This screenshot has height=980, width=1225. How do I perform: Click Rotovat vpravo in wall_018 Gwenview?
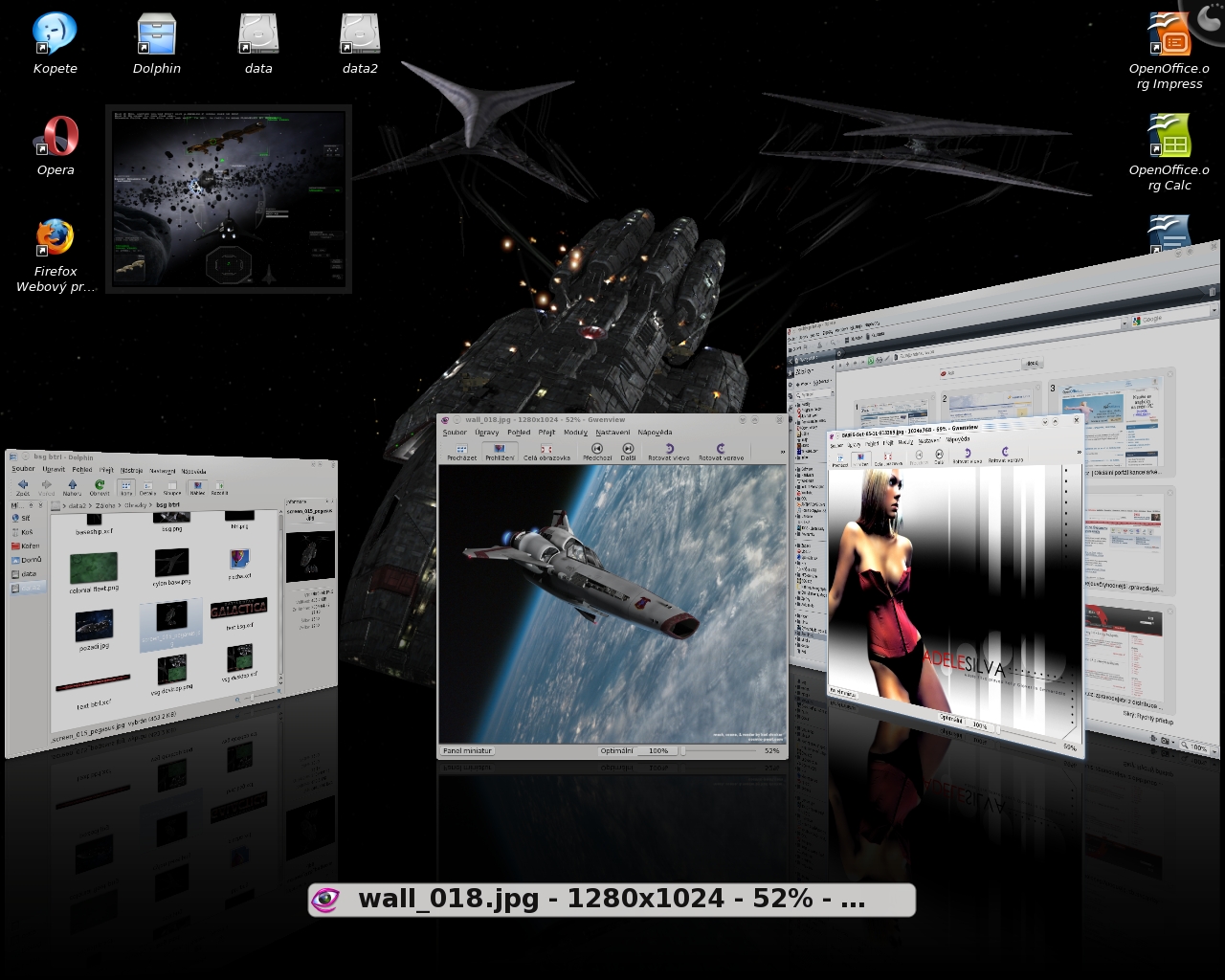click(722, 452)
